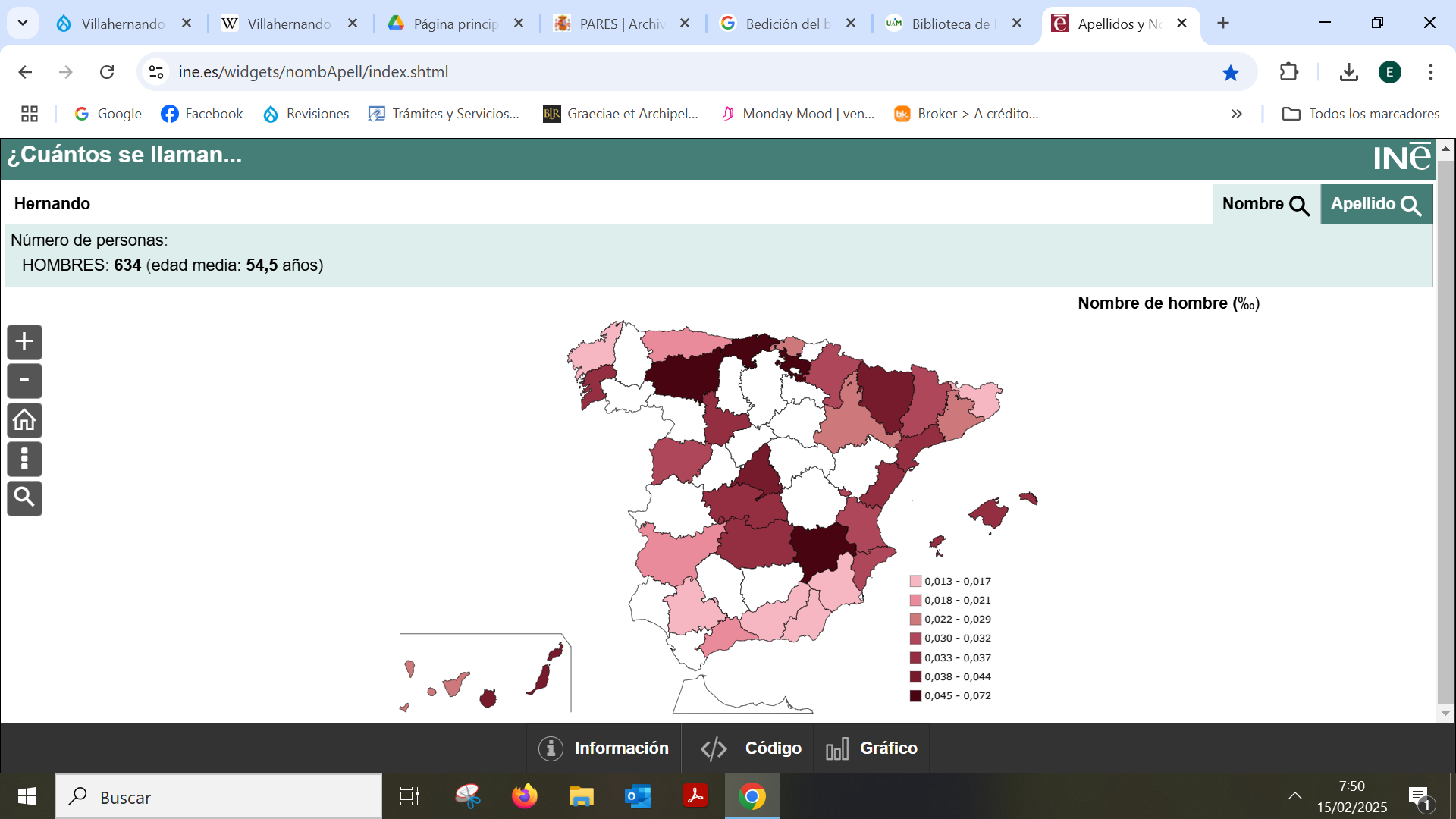
Task: Open Outlook from taskbar
Action: point(638,796)
